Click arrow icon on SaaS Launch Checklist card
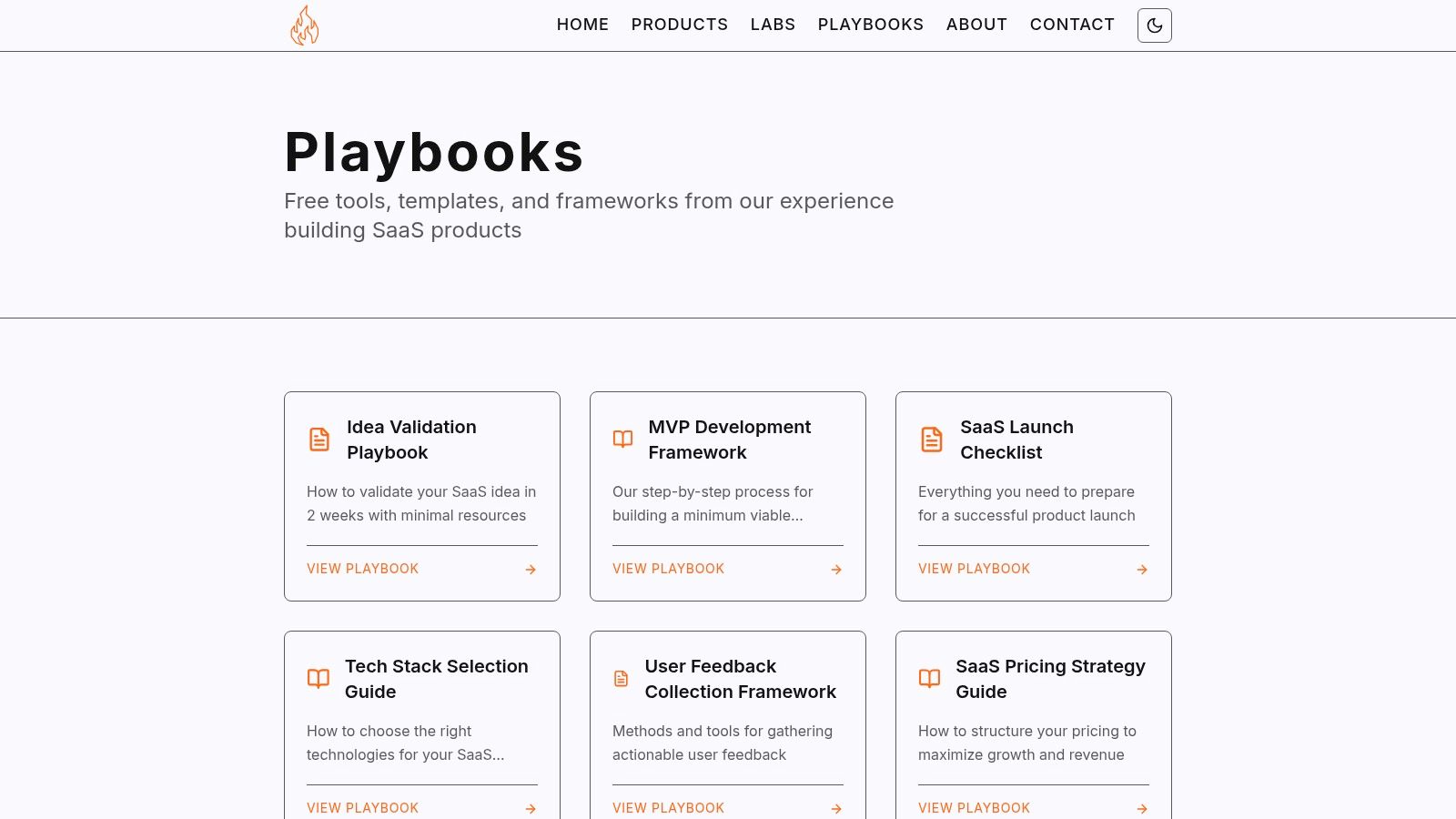The width and height of the screenshot is (1456, 819). pyautogui.click(x=1142, y=570)
